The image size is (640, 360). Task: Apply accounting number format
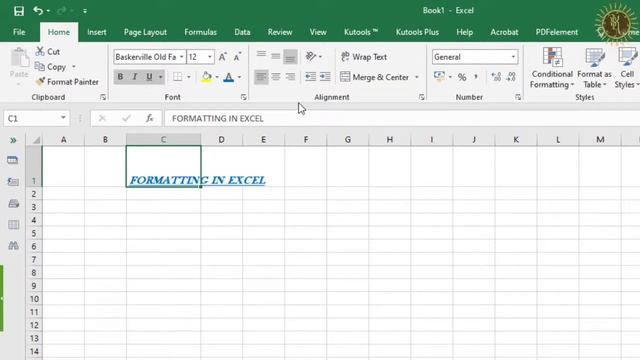pos(440,76)
